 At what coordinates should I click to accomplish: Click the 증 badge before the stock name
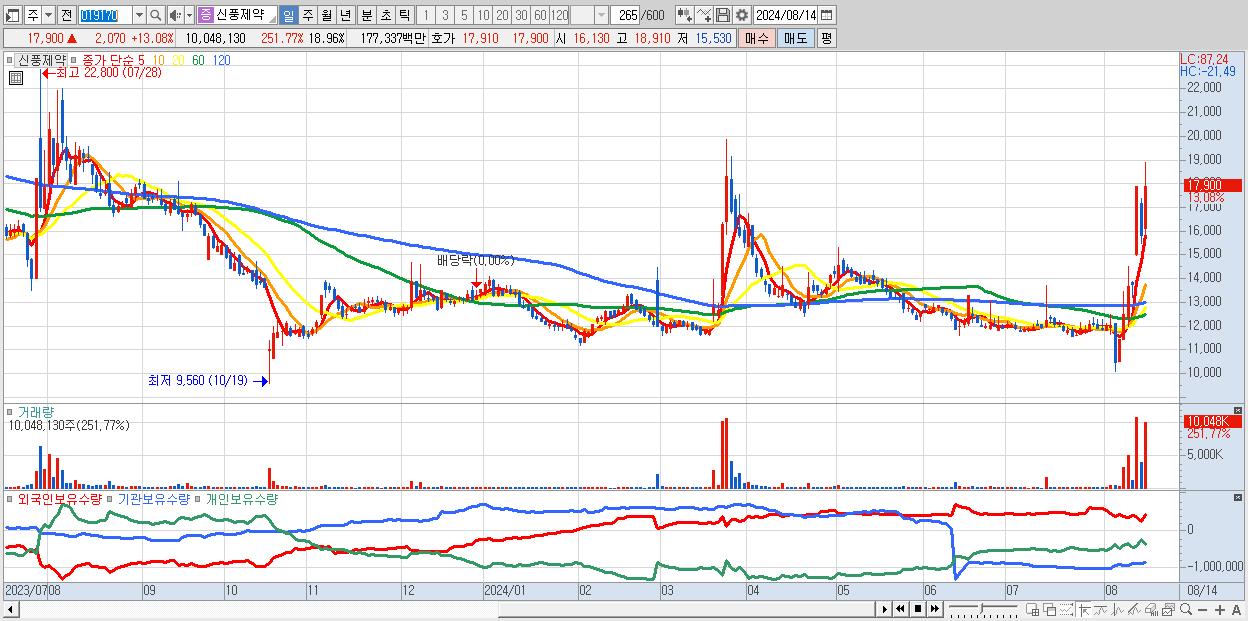[205, 15]
